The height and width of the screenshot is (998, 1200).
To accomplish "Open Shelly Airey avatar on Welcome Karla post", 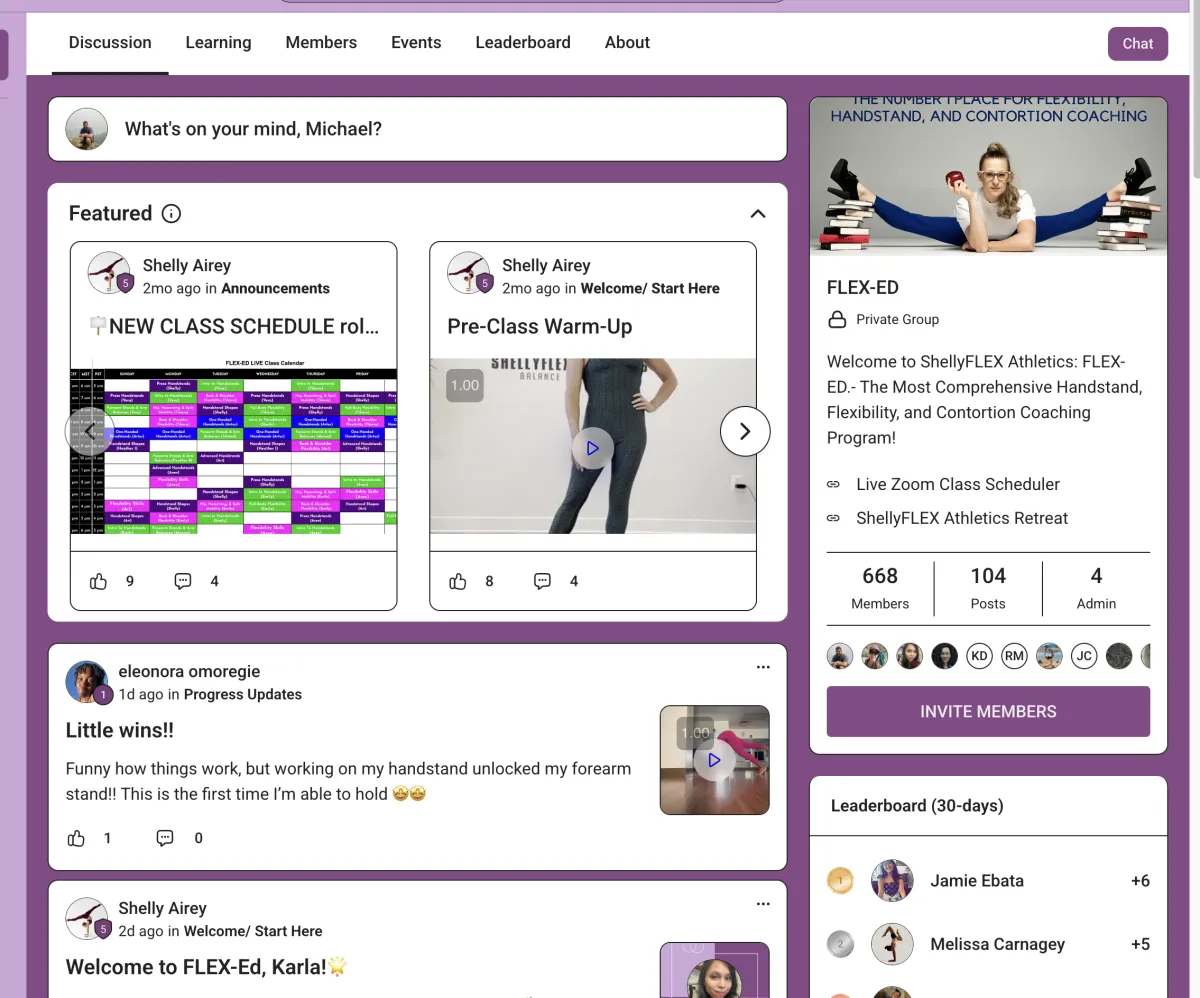I will (87, 919).
